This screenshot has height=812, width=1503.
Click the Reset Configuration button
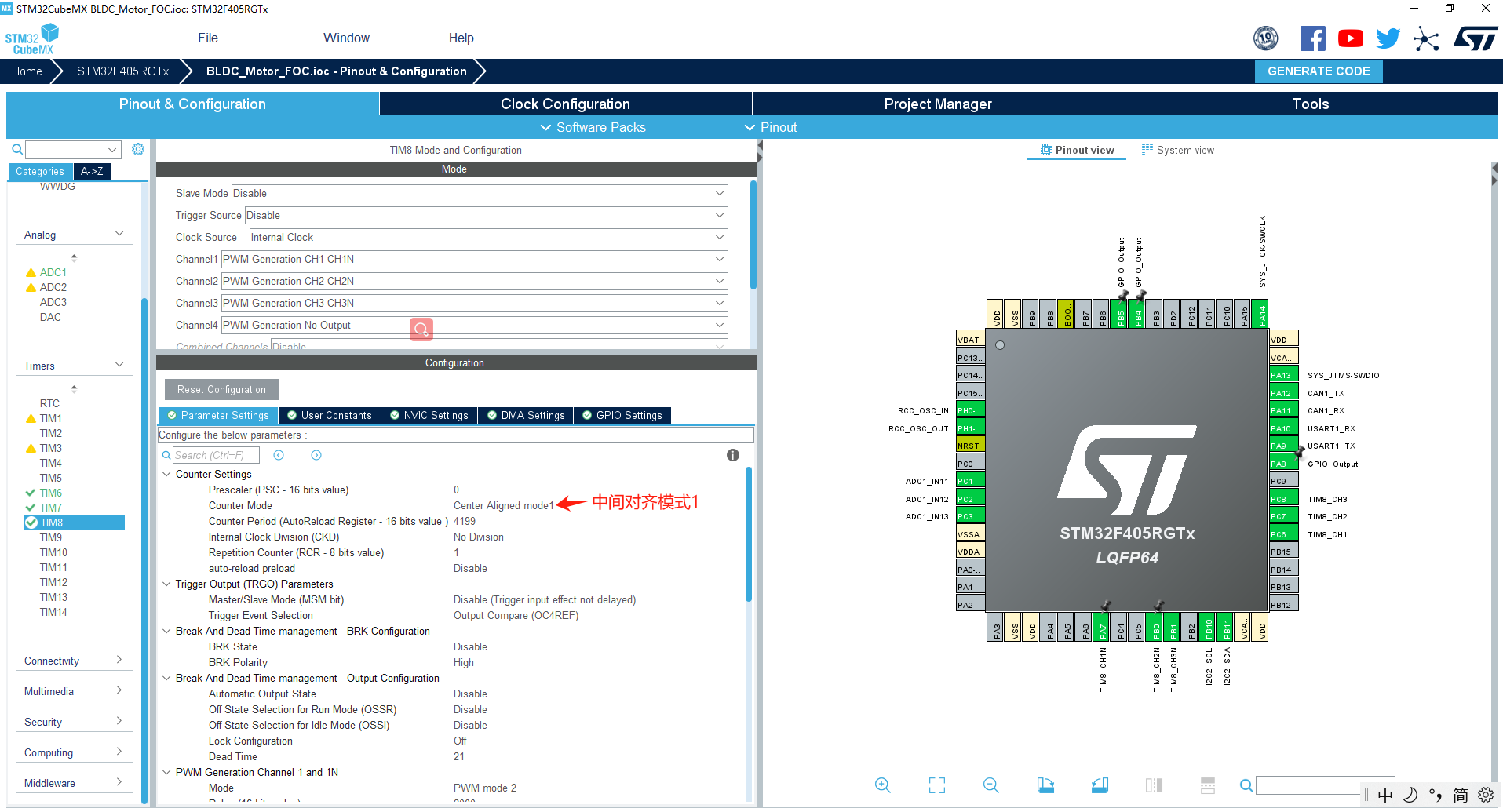(221, 389)
